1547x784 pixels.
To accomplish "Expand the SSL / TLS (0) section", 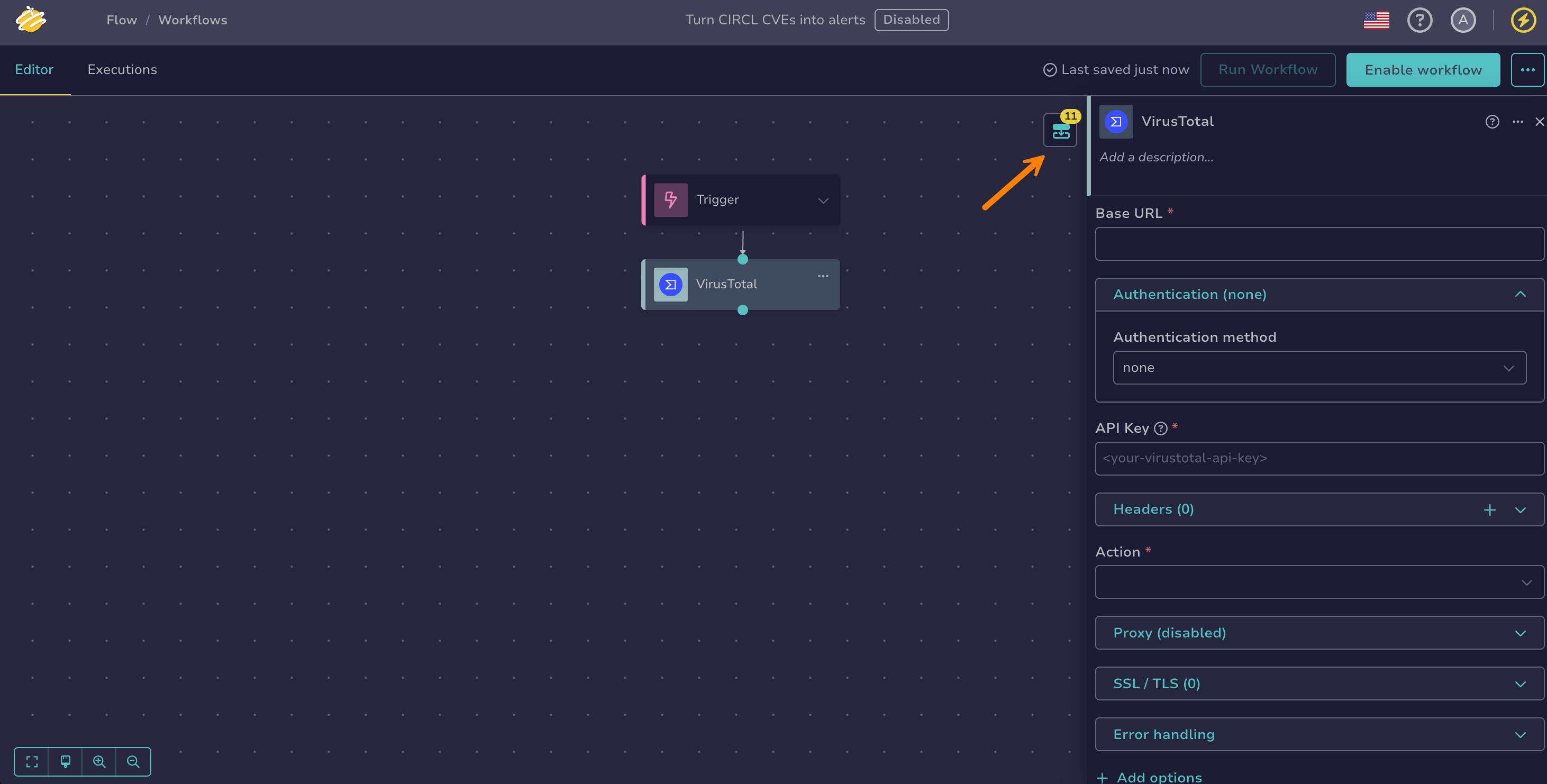I will (1319, 683).
